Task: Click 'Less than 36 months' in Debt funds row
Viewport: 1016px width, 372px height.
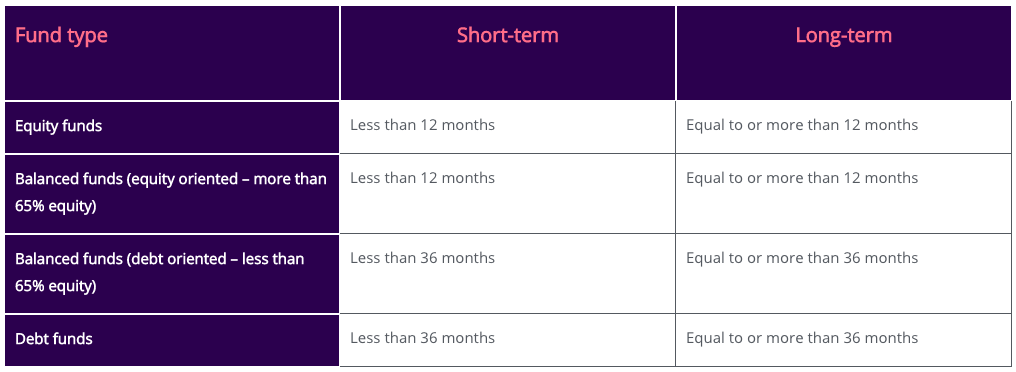Action: tap(422, 338)
